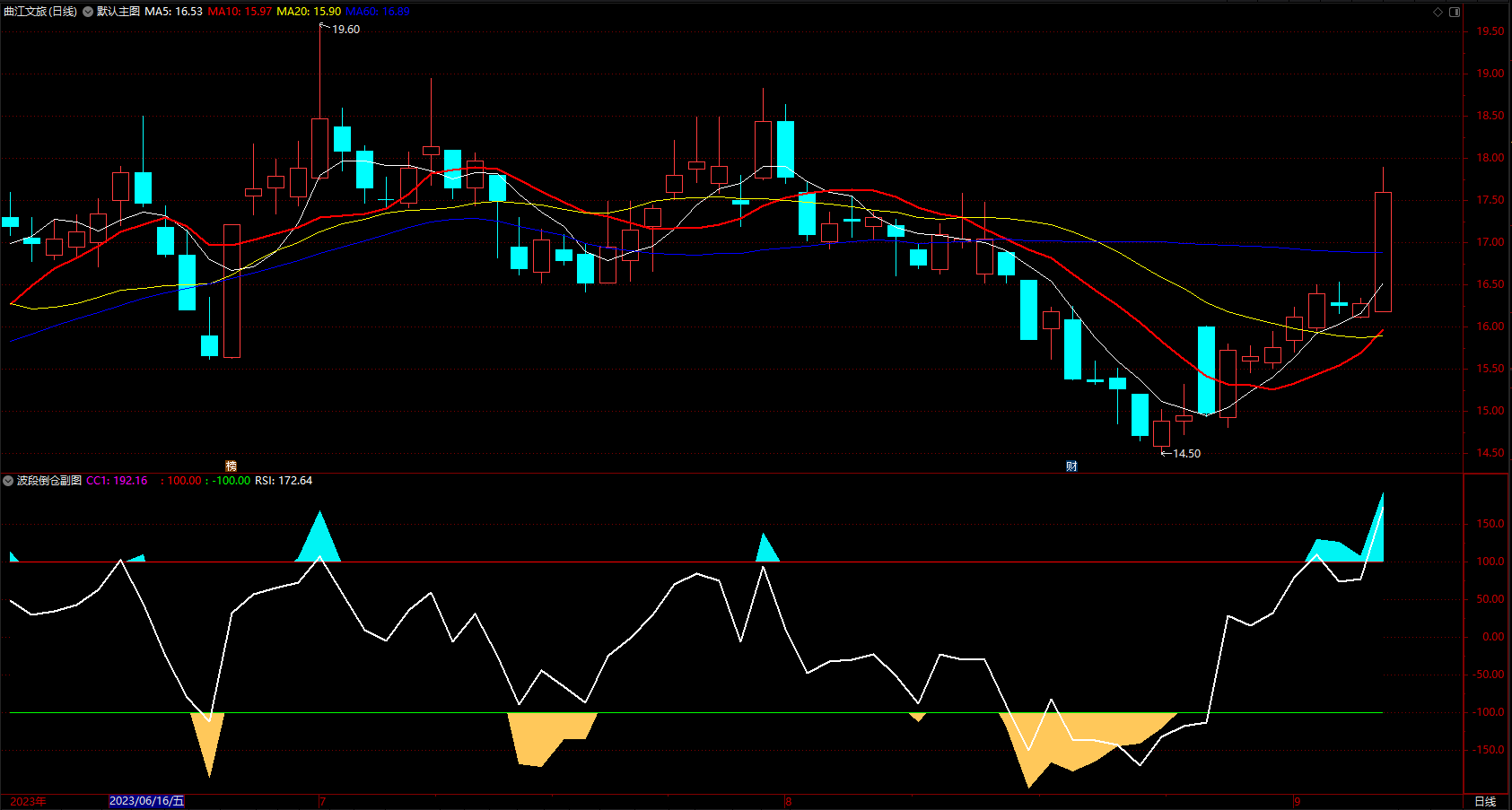Click the 财 marker badge on the chart
The width and height of the screenshot is (1512, 810).
1071,466
